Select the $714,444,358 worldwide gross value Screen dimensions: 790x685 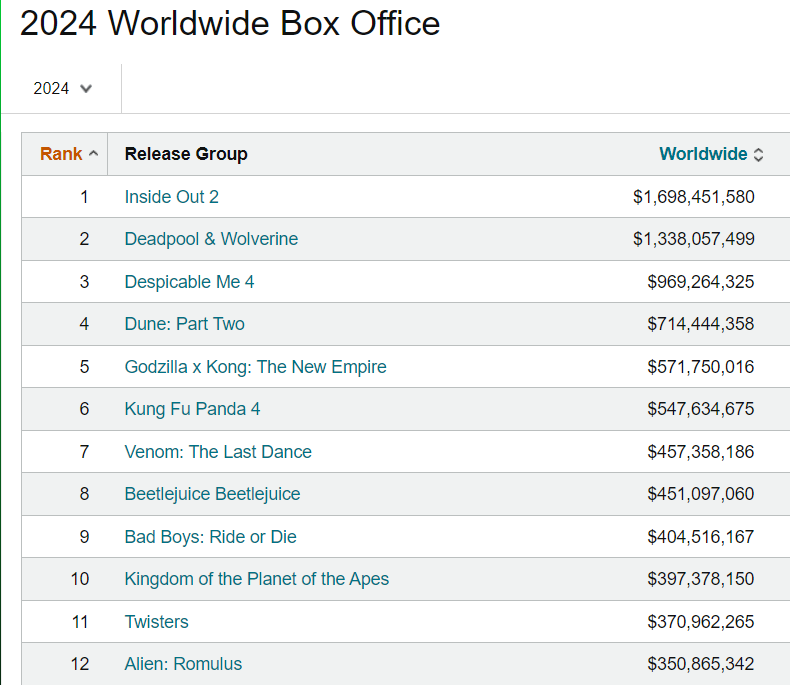coord(701,324)
